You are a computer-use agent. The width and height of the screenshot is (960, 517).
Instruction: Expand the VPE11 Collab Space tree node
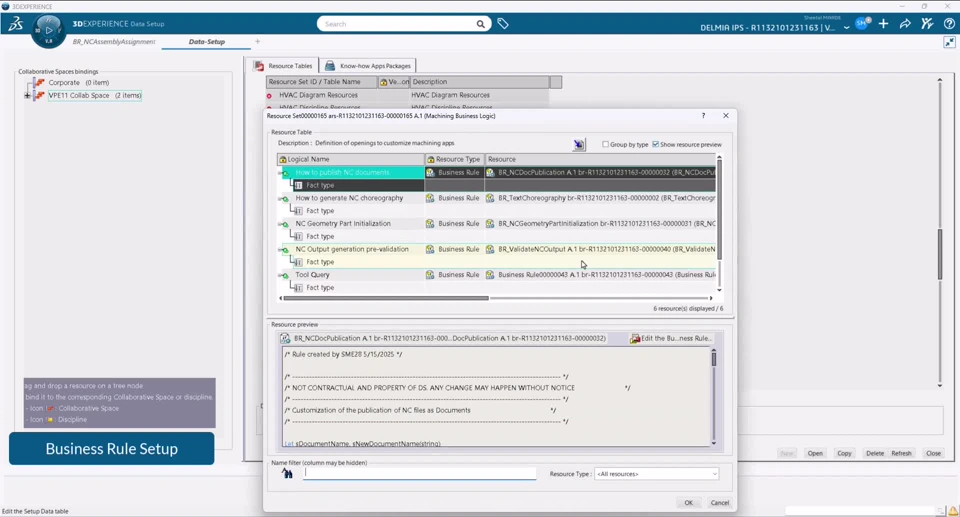tap(27, 95)
